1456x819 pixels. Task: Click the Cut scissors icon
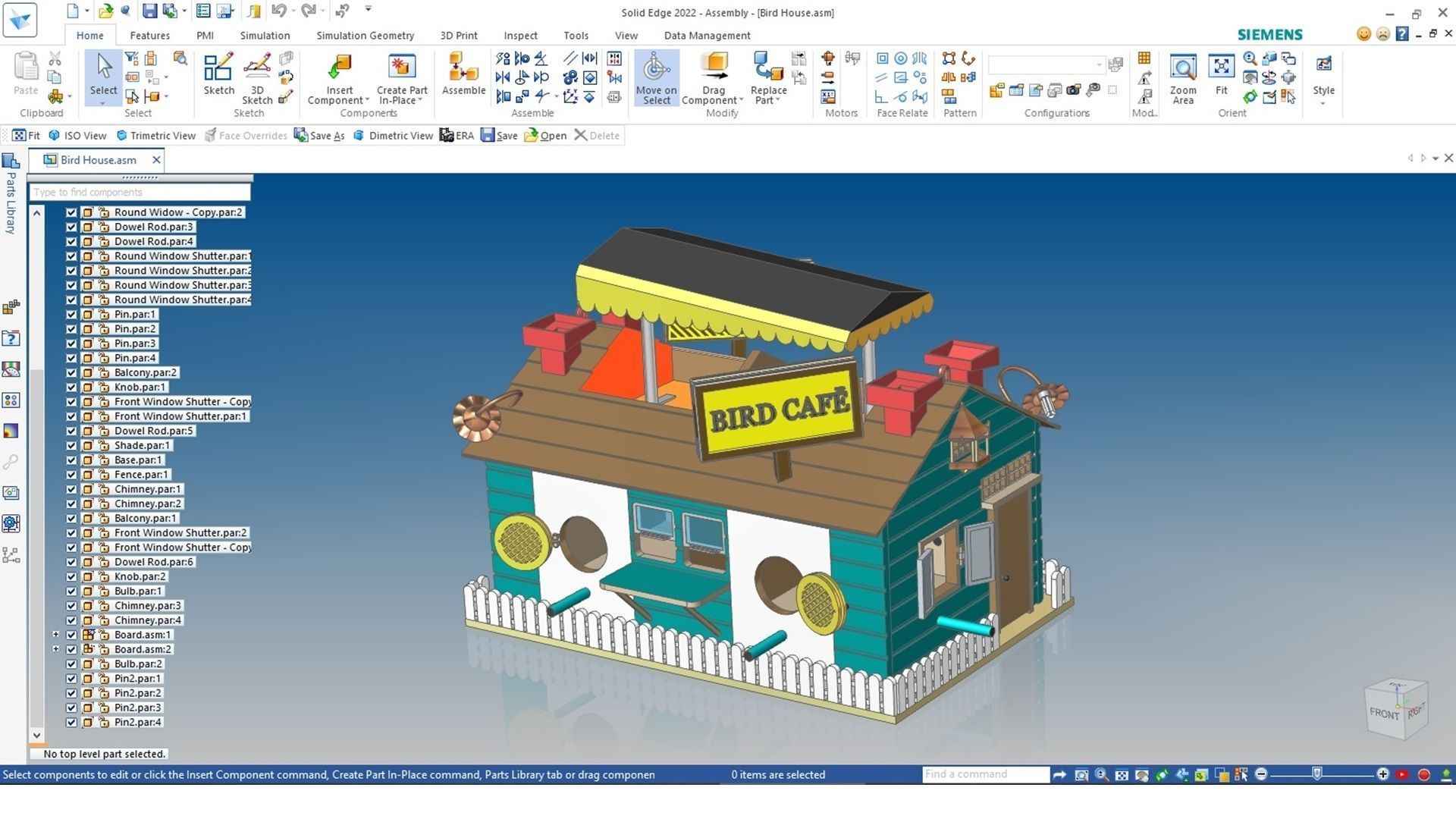coord(55,58)
